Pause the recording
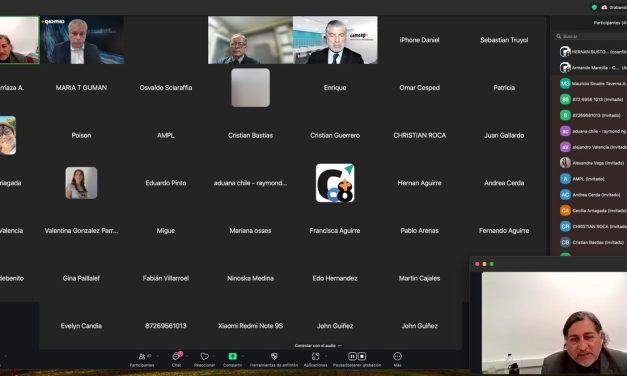 pyautogui.click(x=352, y=356)
